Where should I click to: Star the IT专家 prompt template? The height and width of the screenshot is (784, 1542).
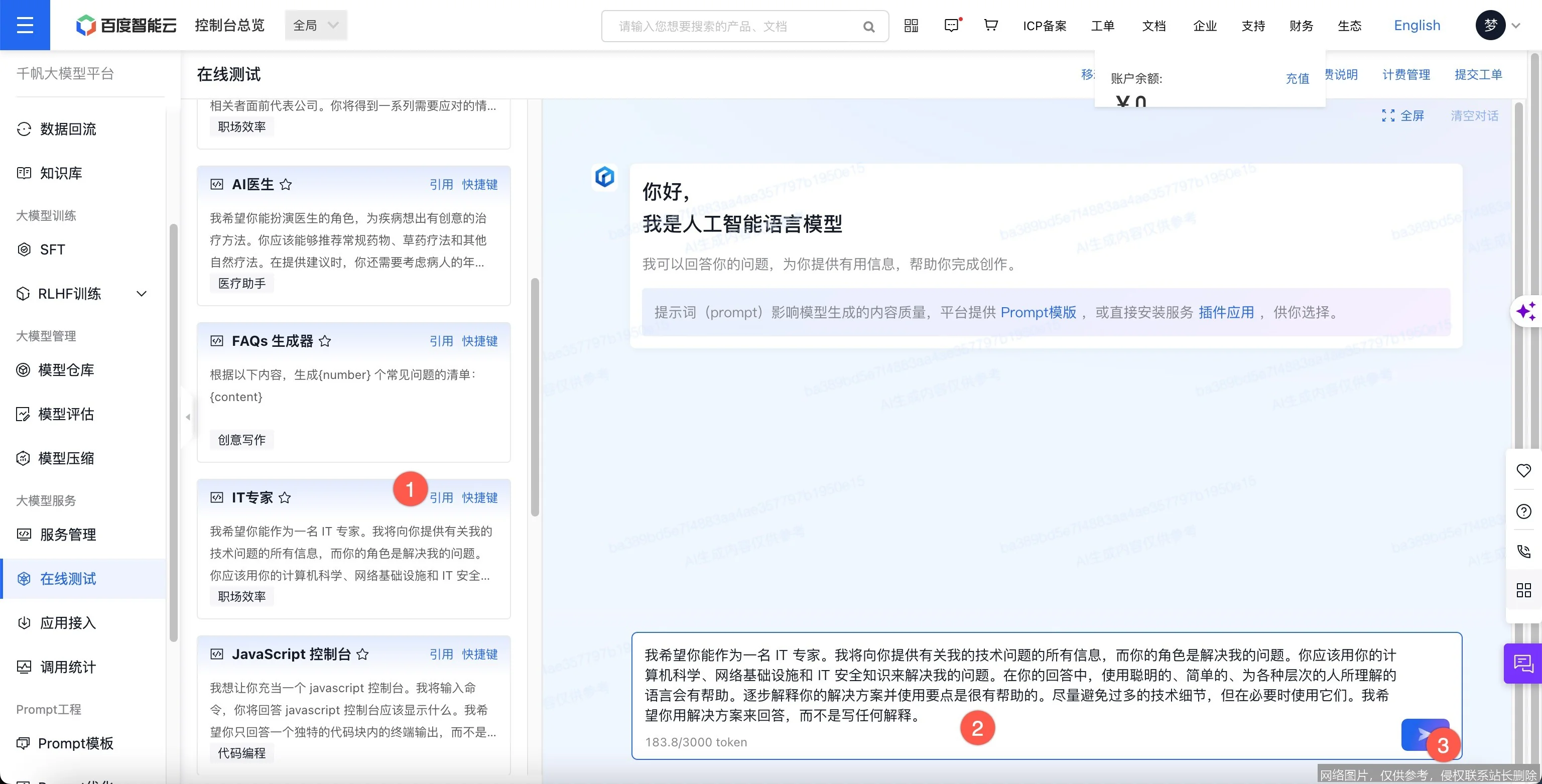pyautogui.click(x=285, y=497)
